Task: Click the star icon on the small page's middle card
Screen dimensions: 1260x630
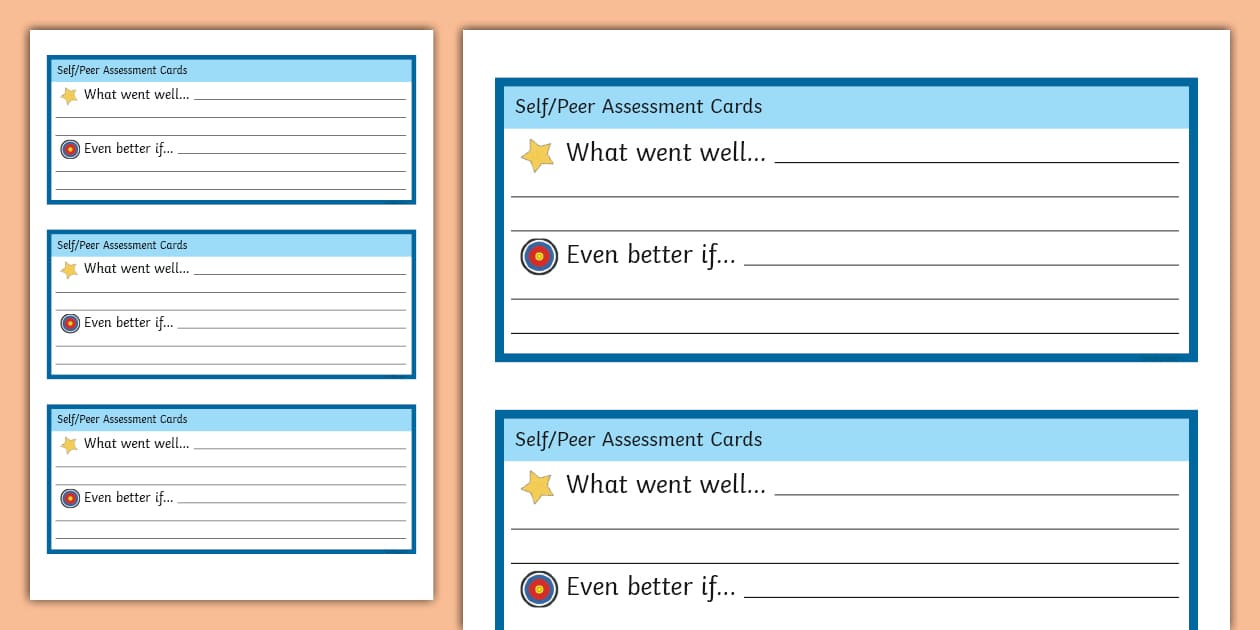Action: [69, 270]
